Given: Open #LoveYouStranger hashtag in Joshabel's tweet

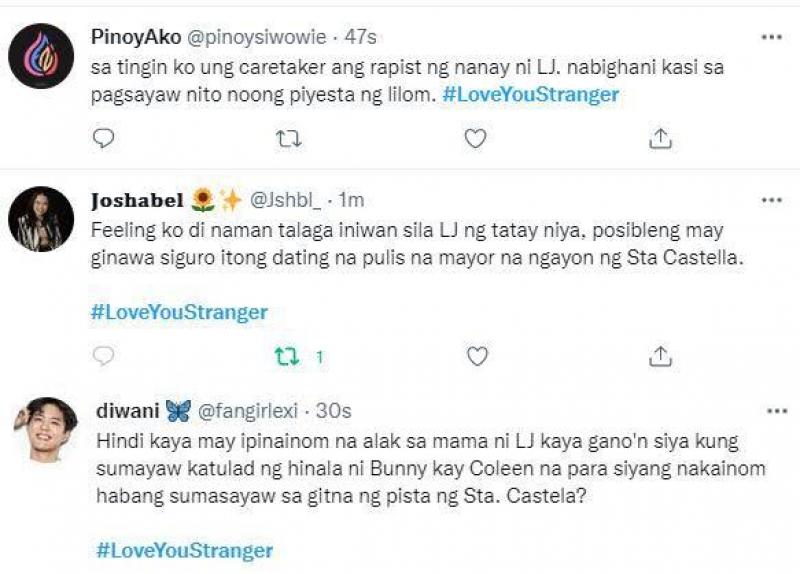Looking at the screenshot, I should tap(179, 312).
